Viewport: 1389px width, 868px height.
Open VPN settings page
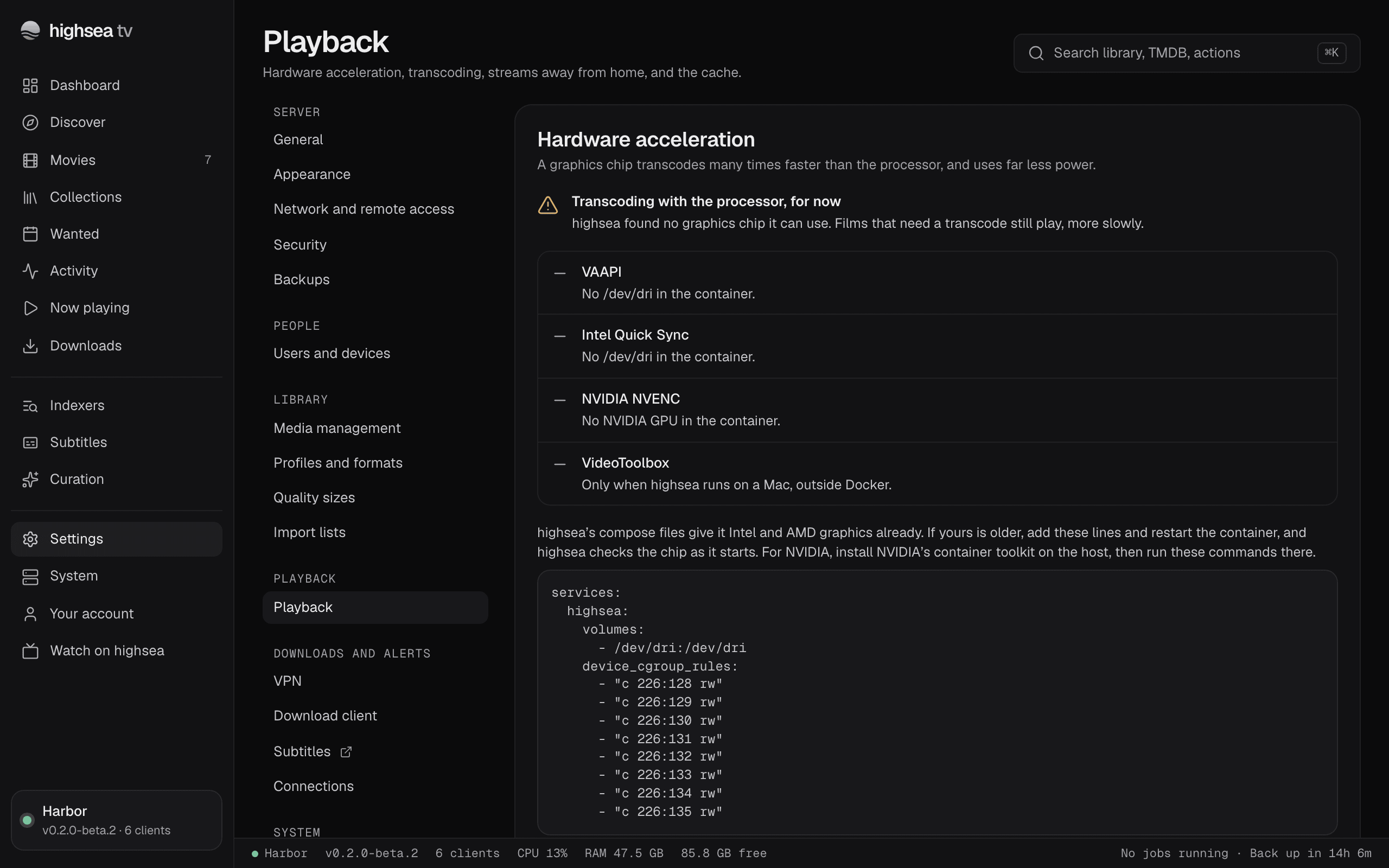tap(375, 681)
